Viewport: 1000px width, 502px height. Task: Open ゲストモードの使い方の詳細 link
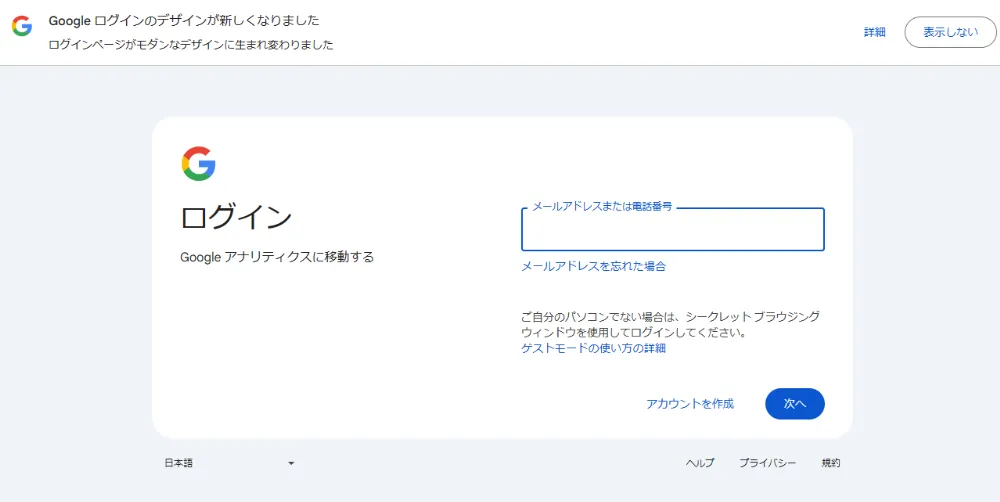pos(593,348)
